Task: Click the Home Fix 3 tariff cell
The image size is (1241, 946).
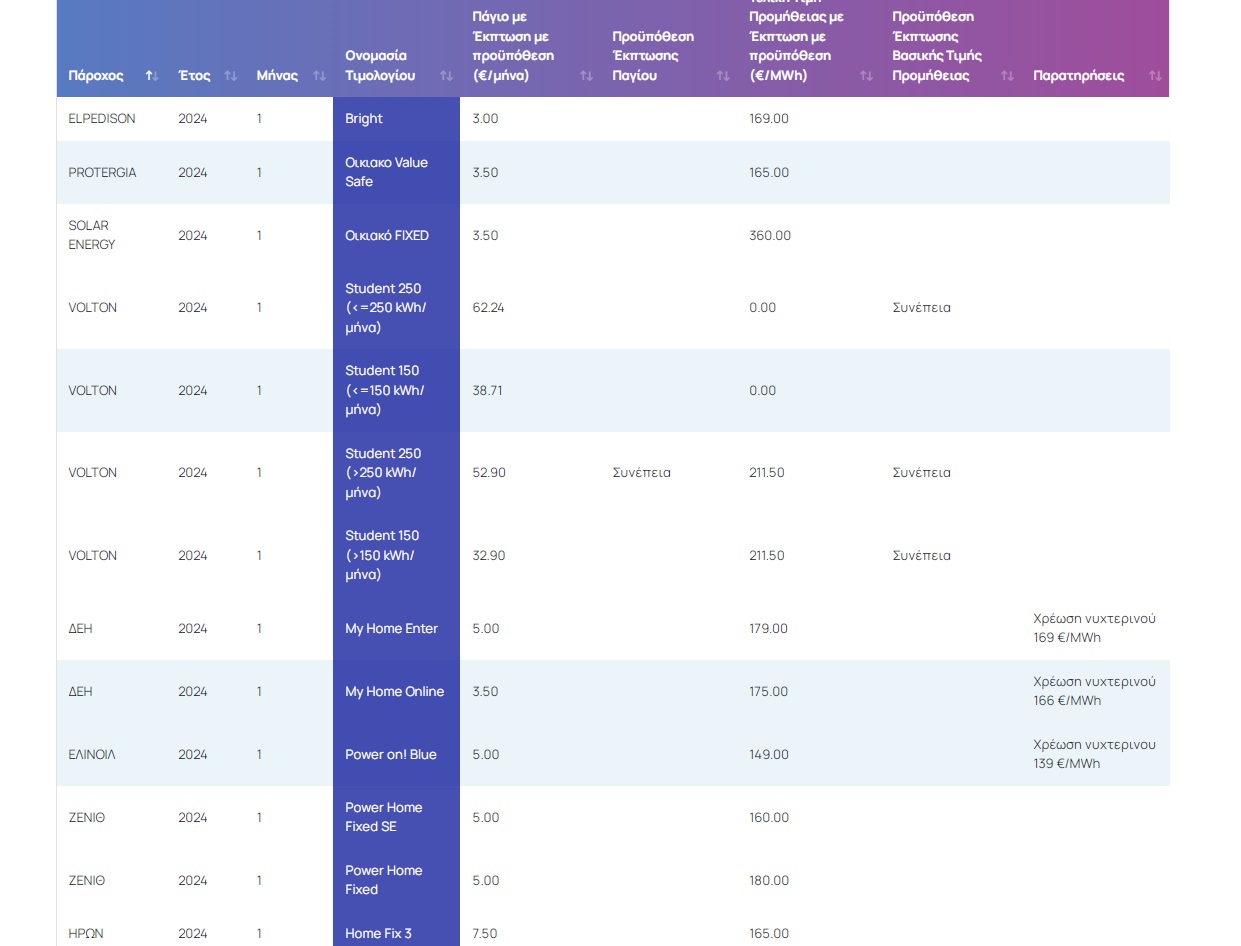Action: [378, 933]
